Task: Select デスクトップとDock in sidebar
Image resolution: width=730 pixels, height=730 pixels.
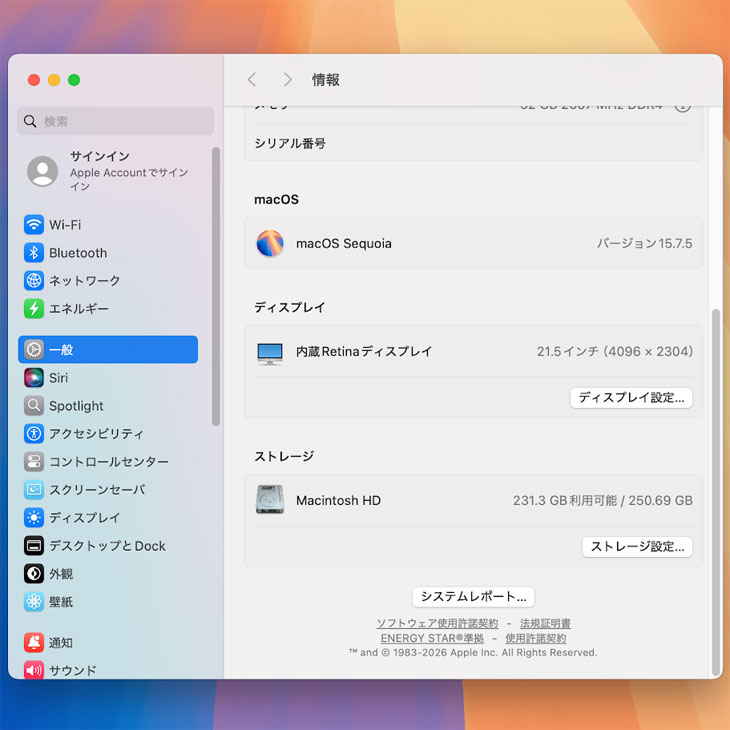Action: tap(107, 546)
